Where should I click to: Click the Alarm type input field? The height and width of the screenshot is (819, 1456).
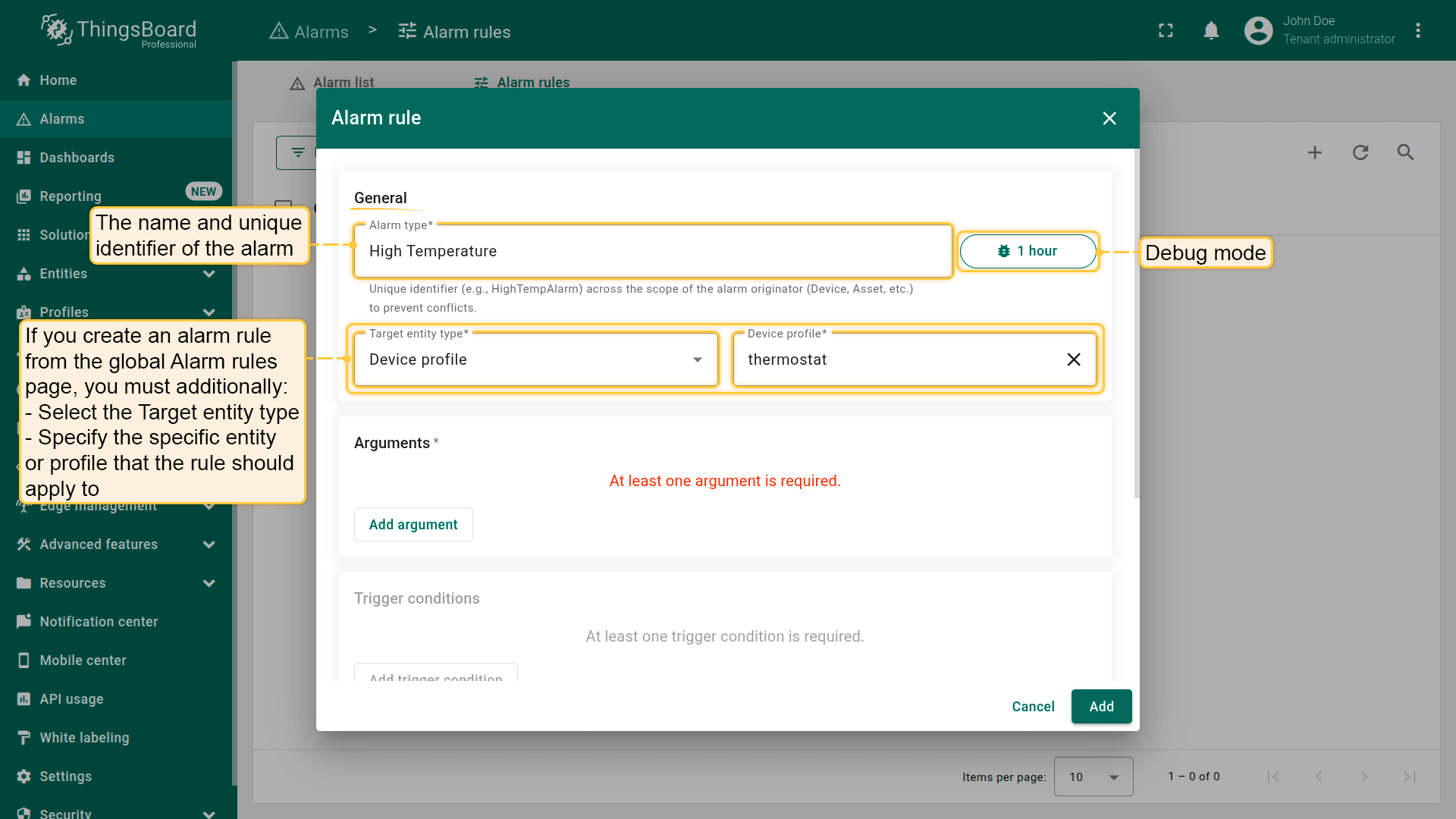pos(652,251)
